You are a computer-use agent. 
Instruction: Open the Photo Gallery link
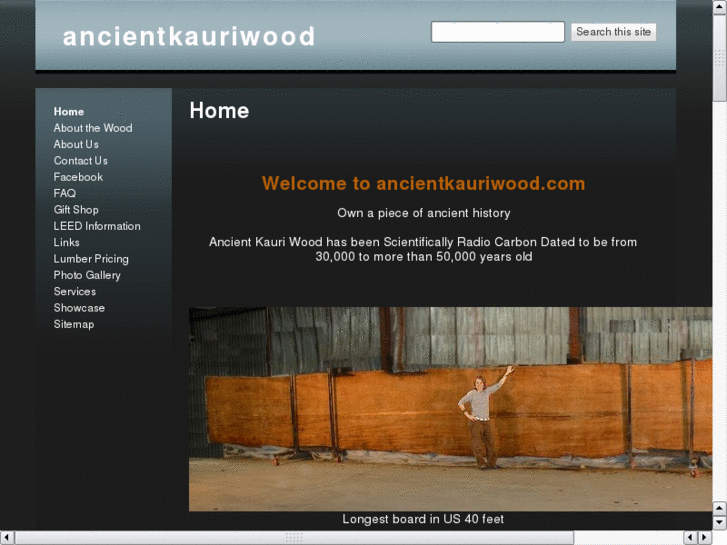tap(87, 275)
